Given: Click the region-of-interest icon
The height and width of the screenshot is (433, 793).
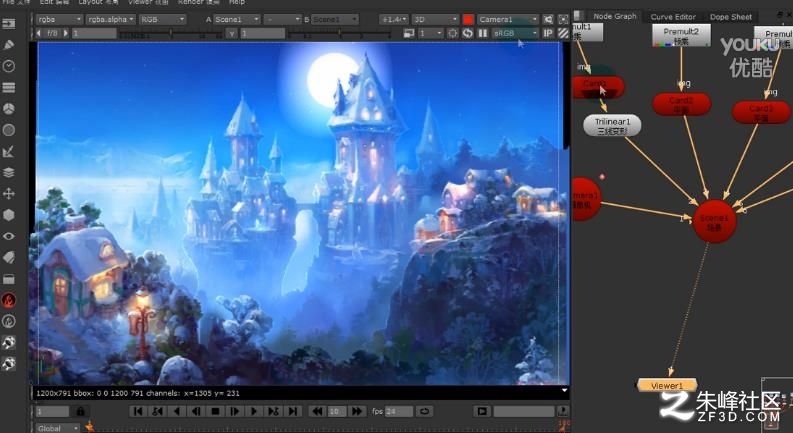Looking at the screenshot, I should 453,33.
